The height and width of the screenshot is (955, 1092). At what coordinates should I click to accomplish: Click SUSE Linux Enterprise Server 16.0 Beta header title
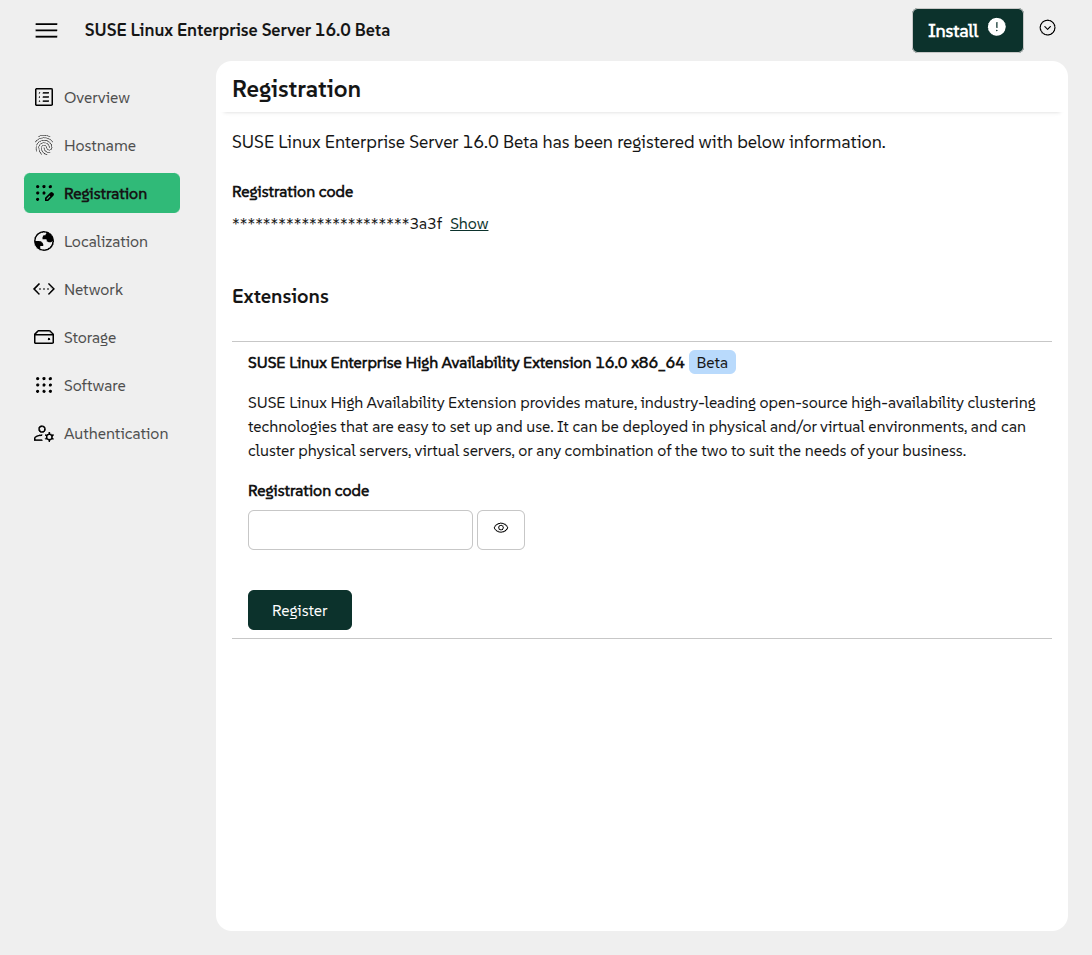(237, 30)
